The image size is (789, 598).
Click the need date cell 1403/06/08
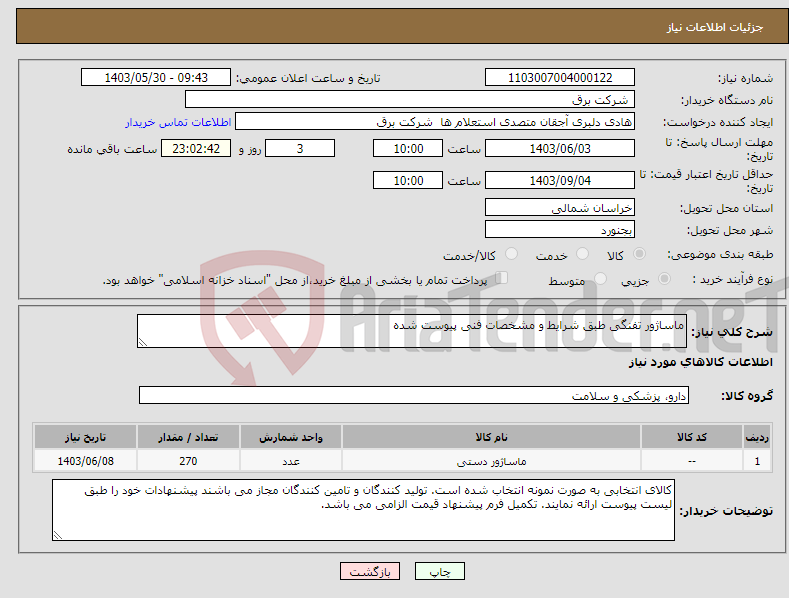pyautogui.click(x=86, y=461)
